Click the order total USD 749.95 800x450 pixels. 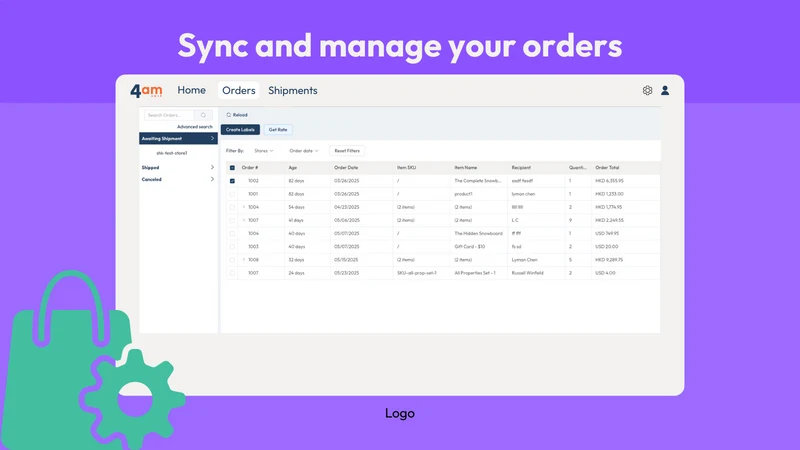[x=607, y=233]
